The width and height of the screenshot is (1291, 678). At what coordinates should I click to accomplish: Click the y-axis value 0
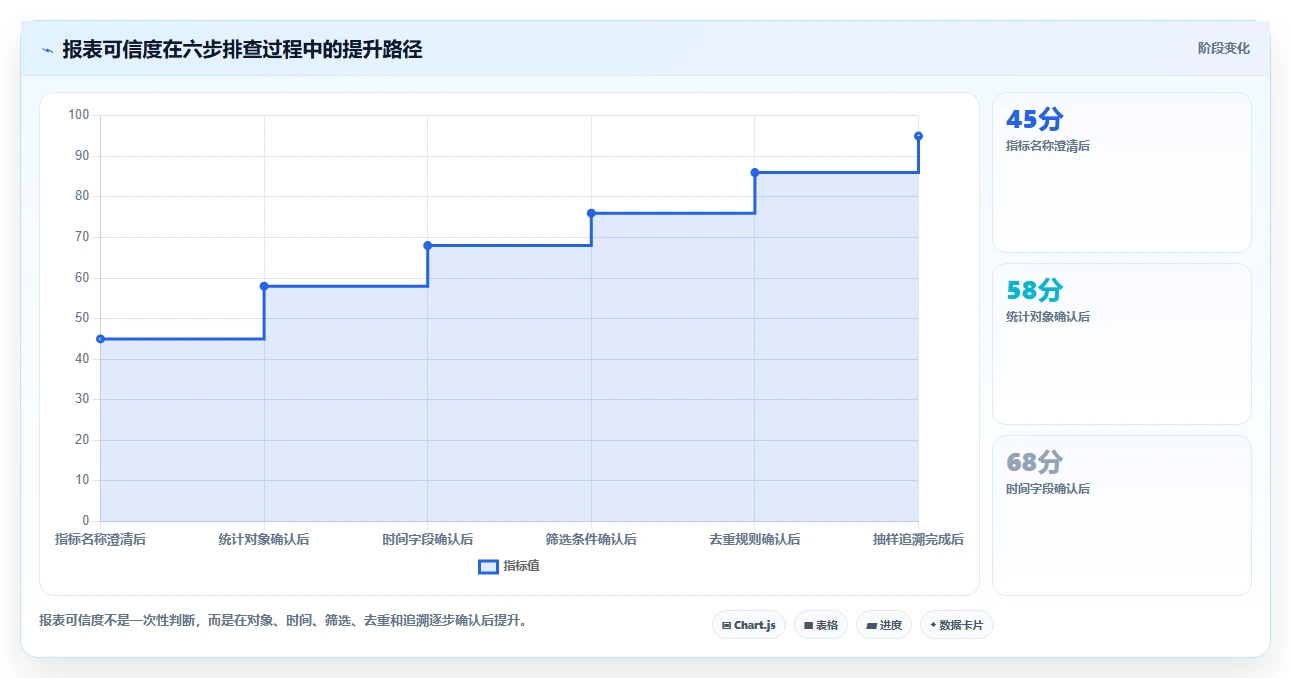click(x=86, y=520)
